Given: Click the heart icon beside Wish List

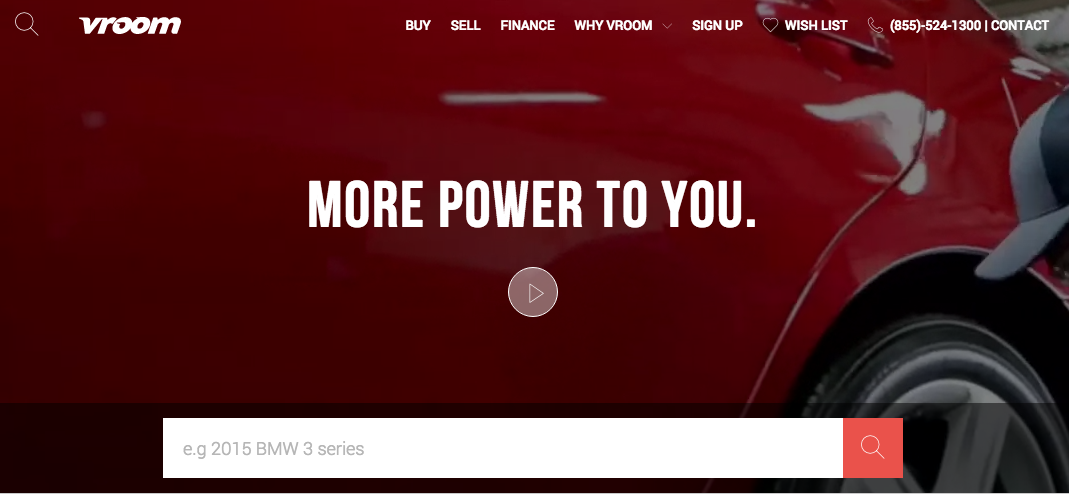Looking at the screenshot, I should (x=770, y=25).
